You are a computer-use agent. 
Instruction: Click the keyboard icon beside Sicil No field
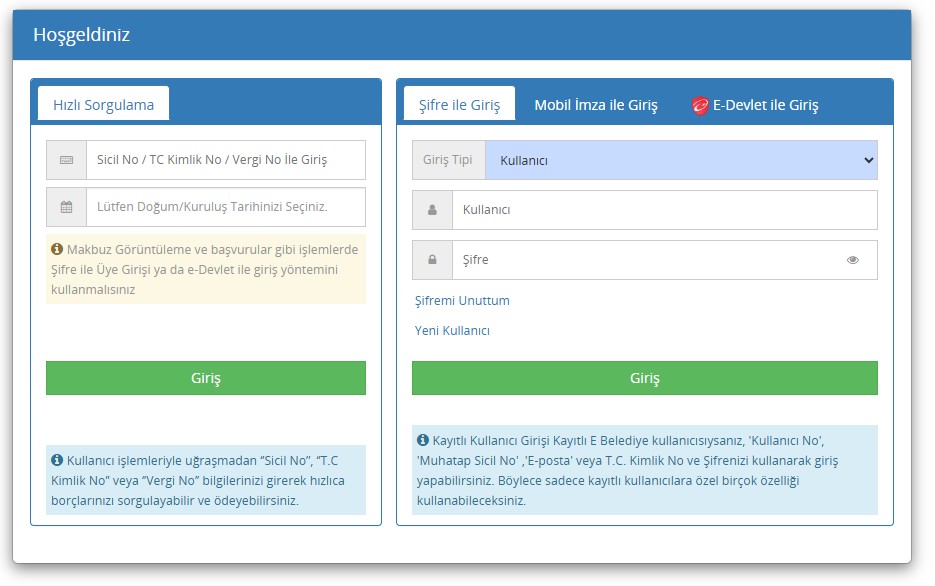pyautogui.click(x=66, y=160)
